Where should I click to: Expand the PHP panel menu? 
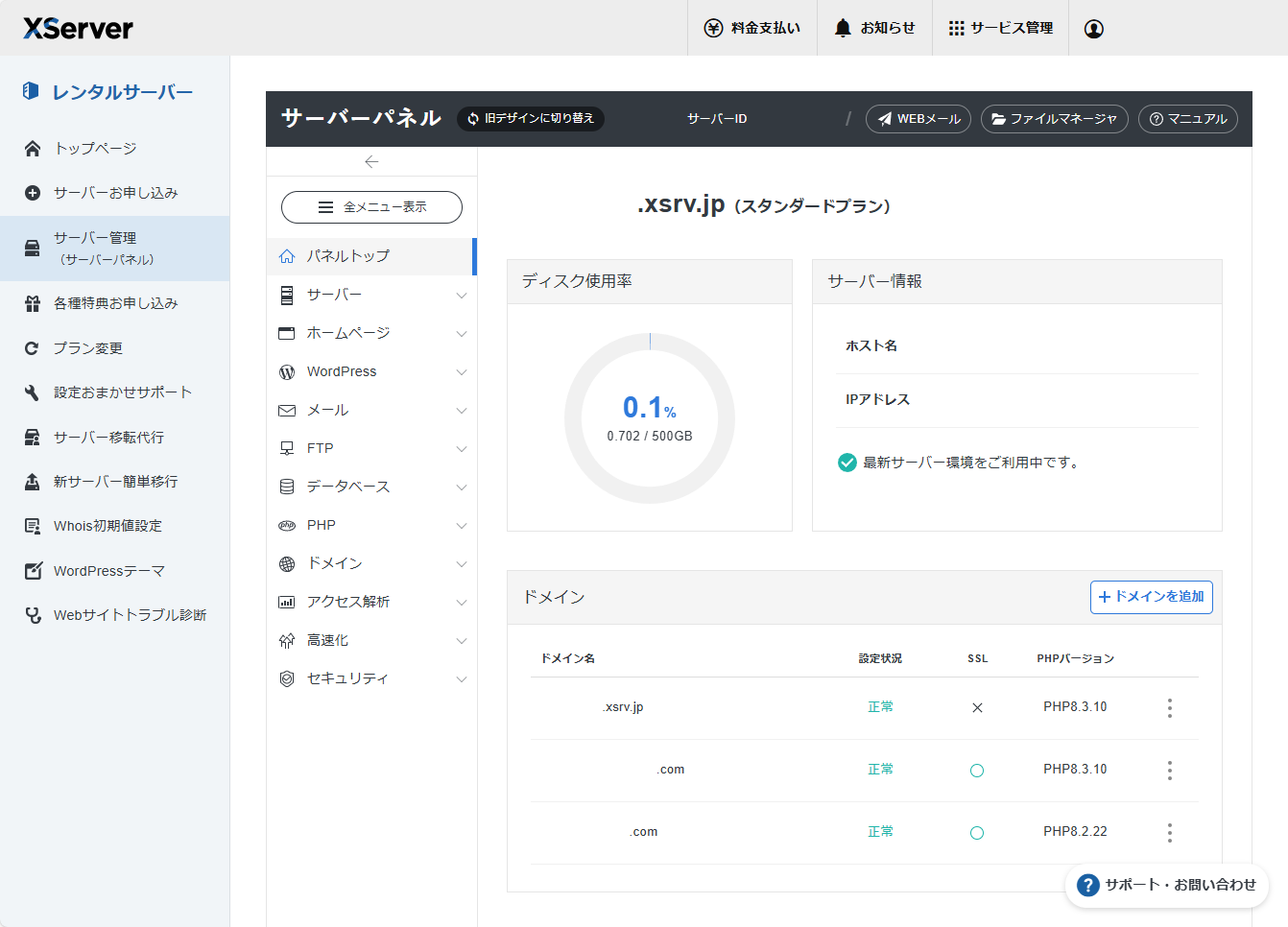click(371, 525)
